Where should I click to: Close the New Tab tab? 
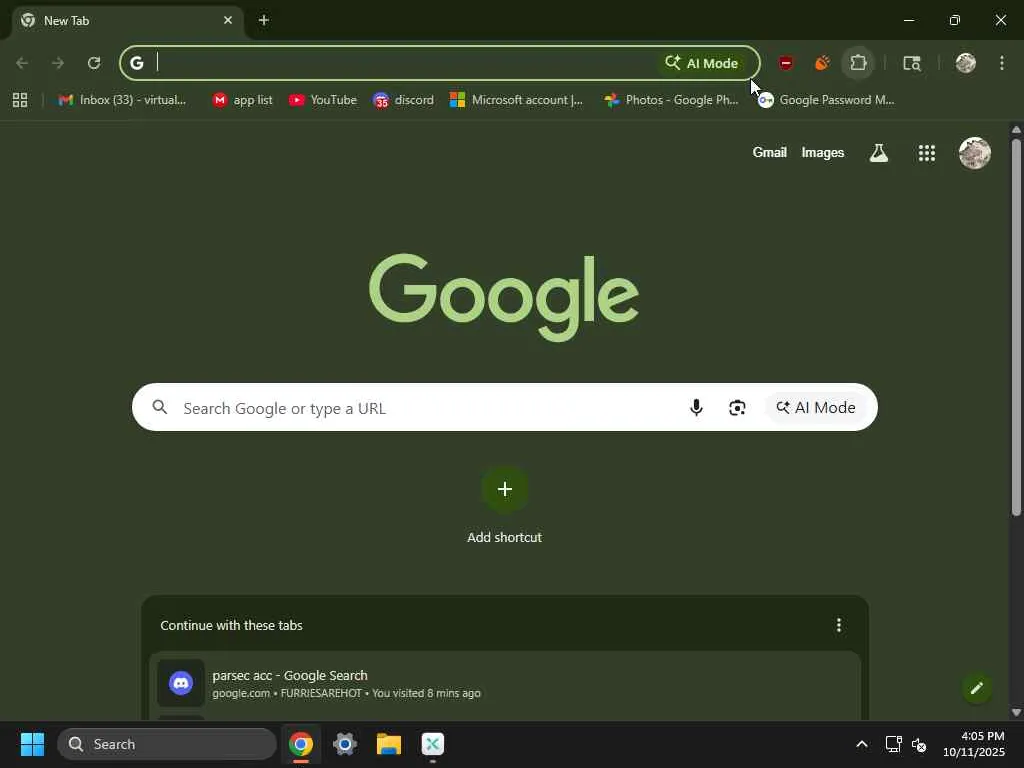(228, 20)
